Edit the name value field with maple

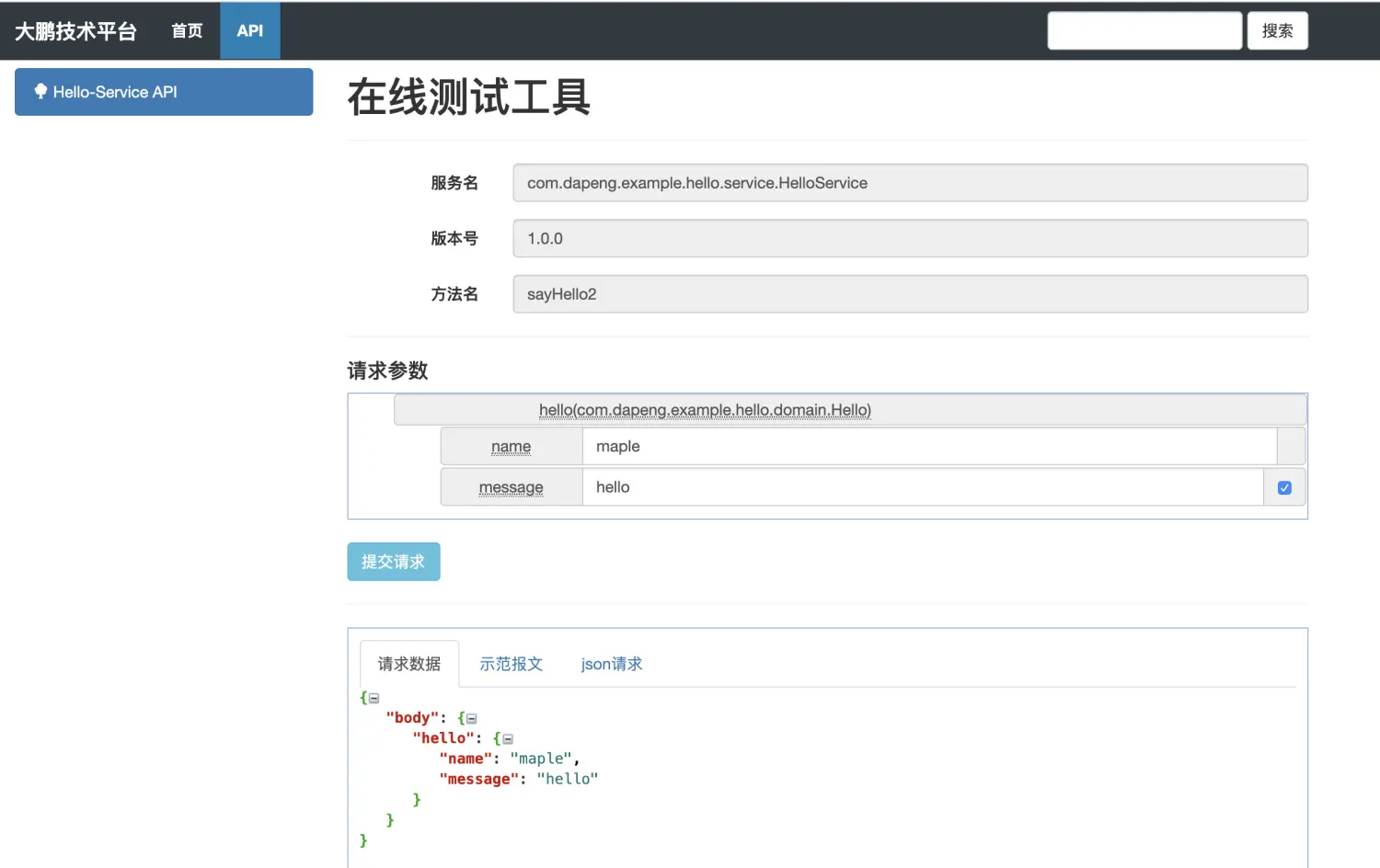[x=929, y=447]
